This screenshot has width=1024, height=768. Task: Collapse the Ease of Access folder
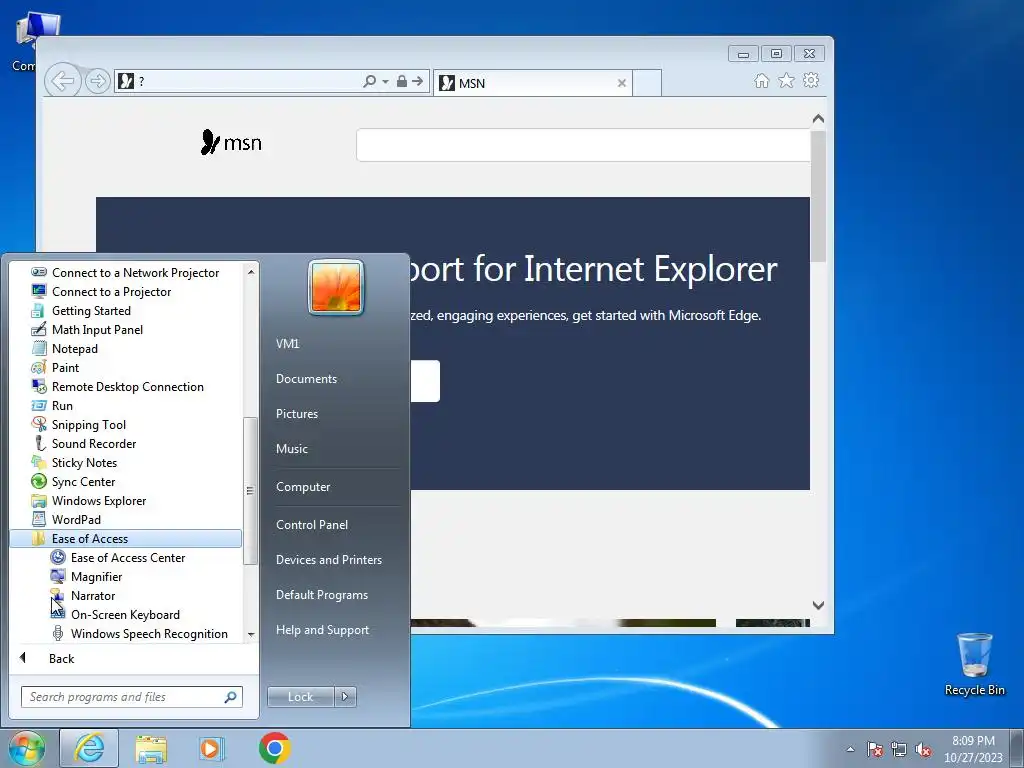(x=125, y=538)
